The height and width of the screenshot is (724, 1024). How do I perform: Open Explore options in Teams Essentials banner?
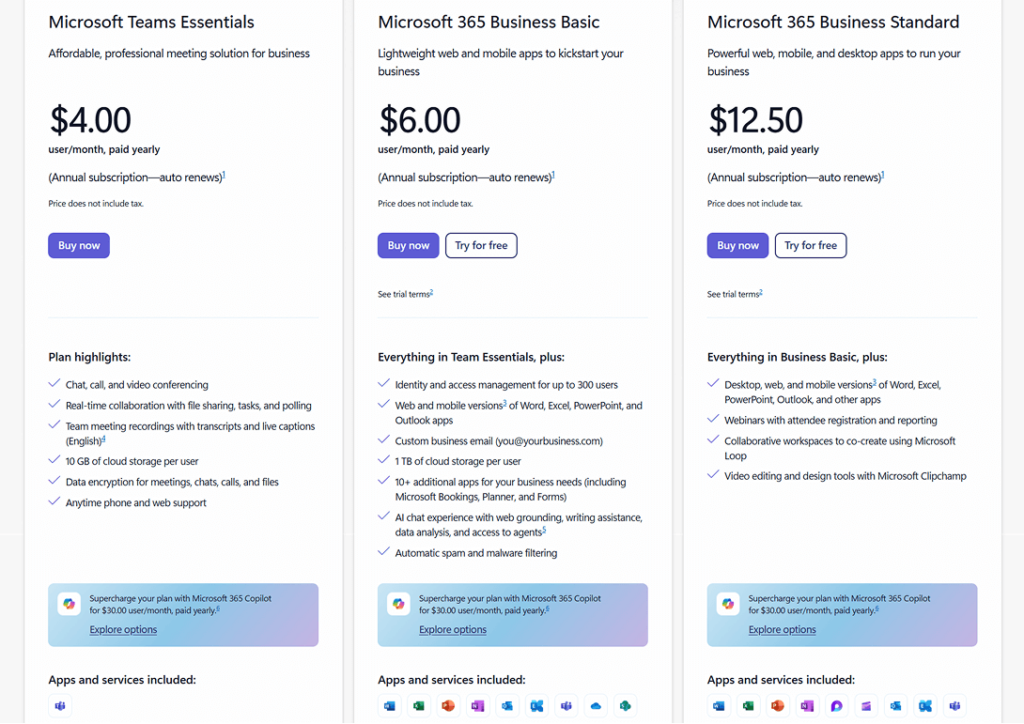(123, 630)
